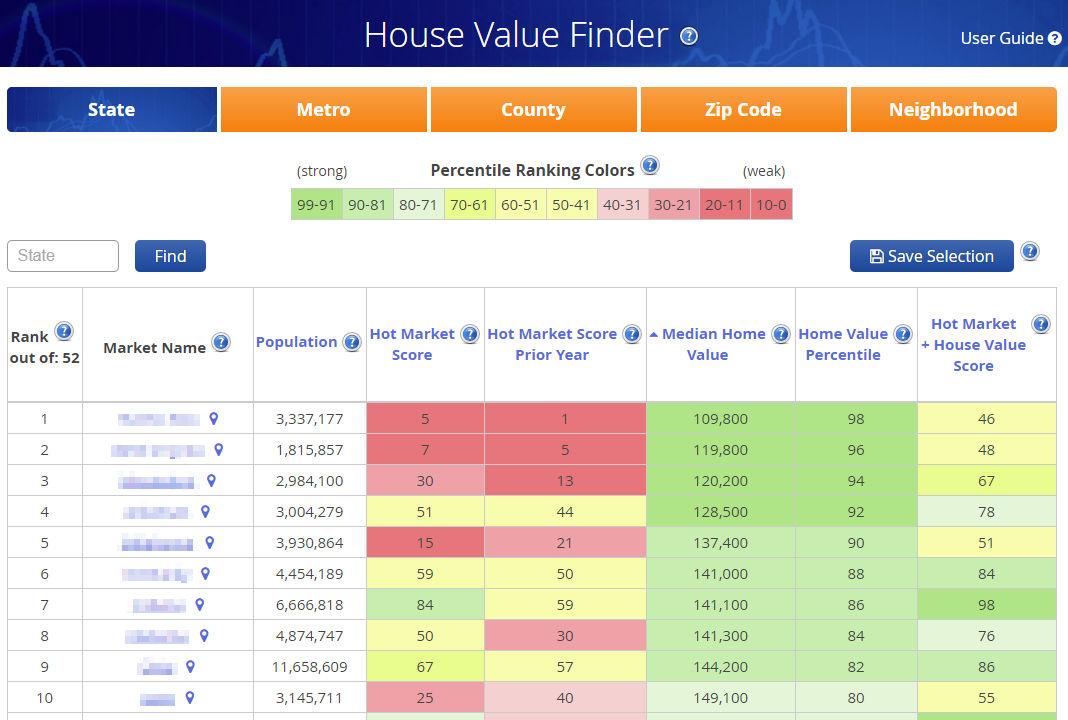Switch to the Neighborhood tab
The image size is (1068, 720).
954,110
